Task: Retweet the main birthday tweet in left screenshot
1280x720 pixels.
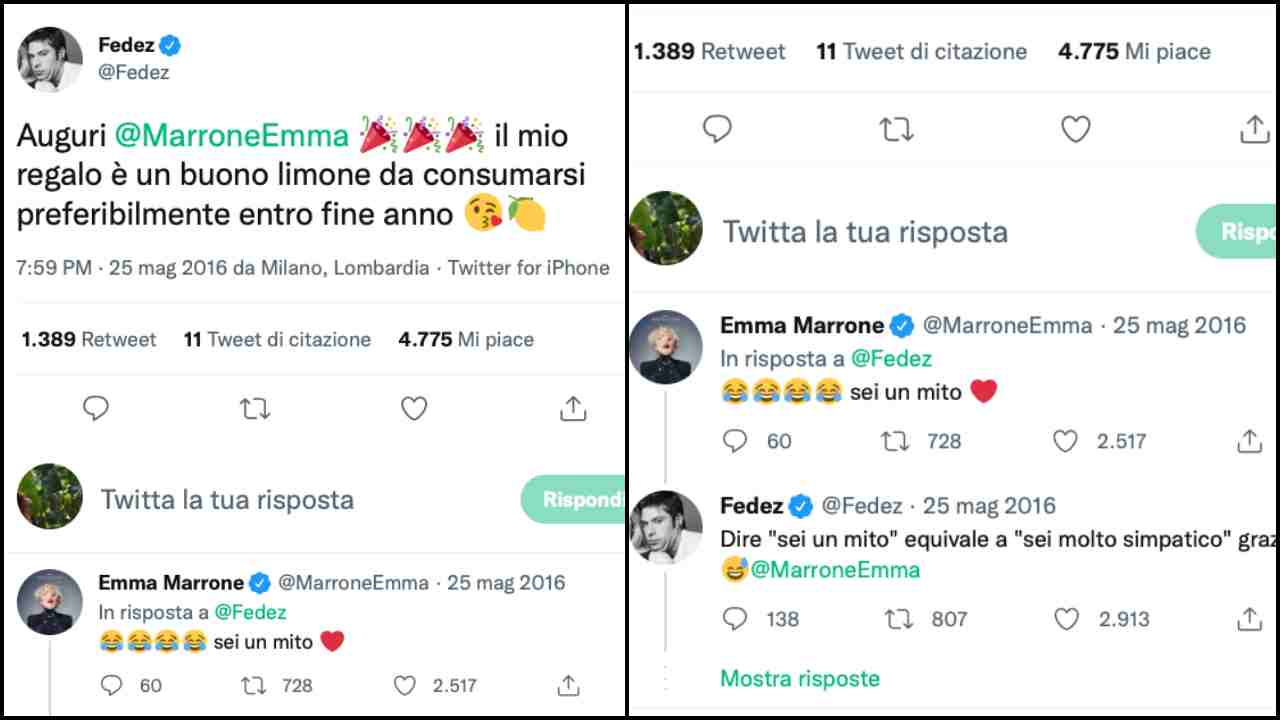Action: pos(255,408)
